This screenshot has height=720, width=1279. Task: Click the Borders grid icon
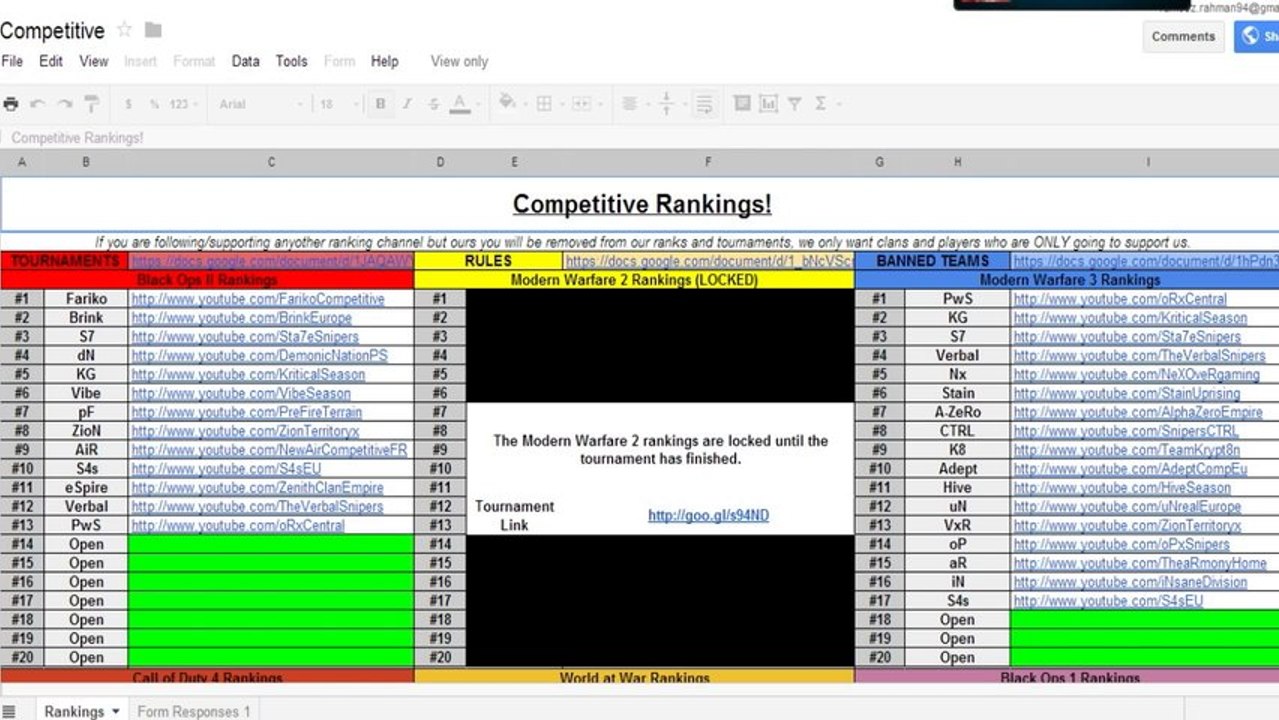(x=544, y=103)
